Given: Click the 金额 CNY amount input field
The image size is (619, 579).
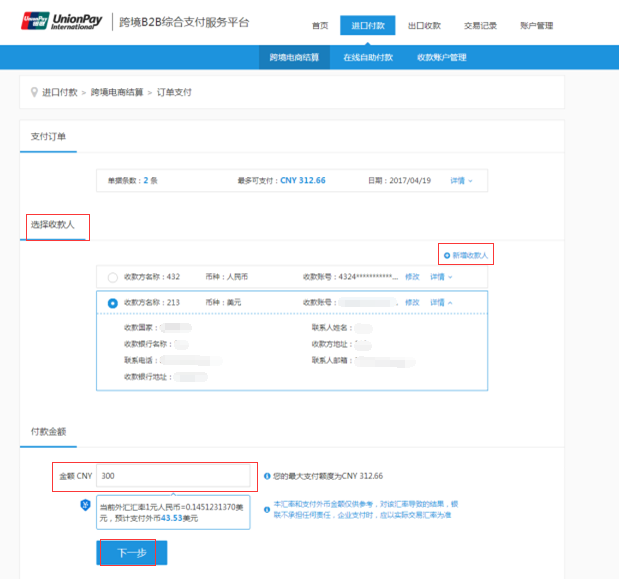Looking at the screenshot, I should (175, 476).
